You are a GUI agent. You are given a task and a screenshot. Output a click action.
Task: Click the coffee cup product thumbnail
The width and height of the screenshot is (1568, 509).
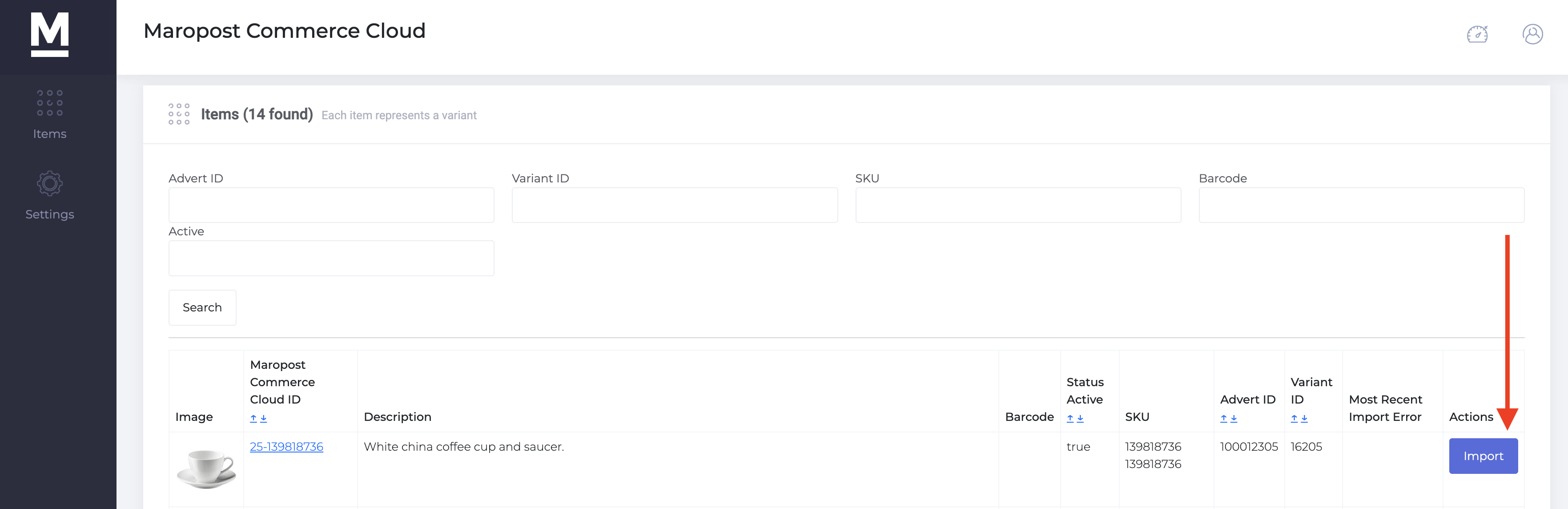pos(206,469)
